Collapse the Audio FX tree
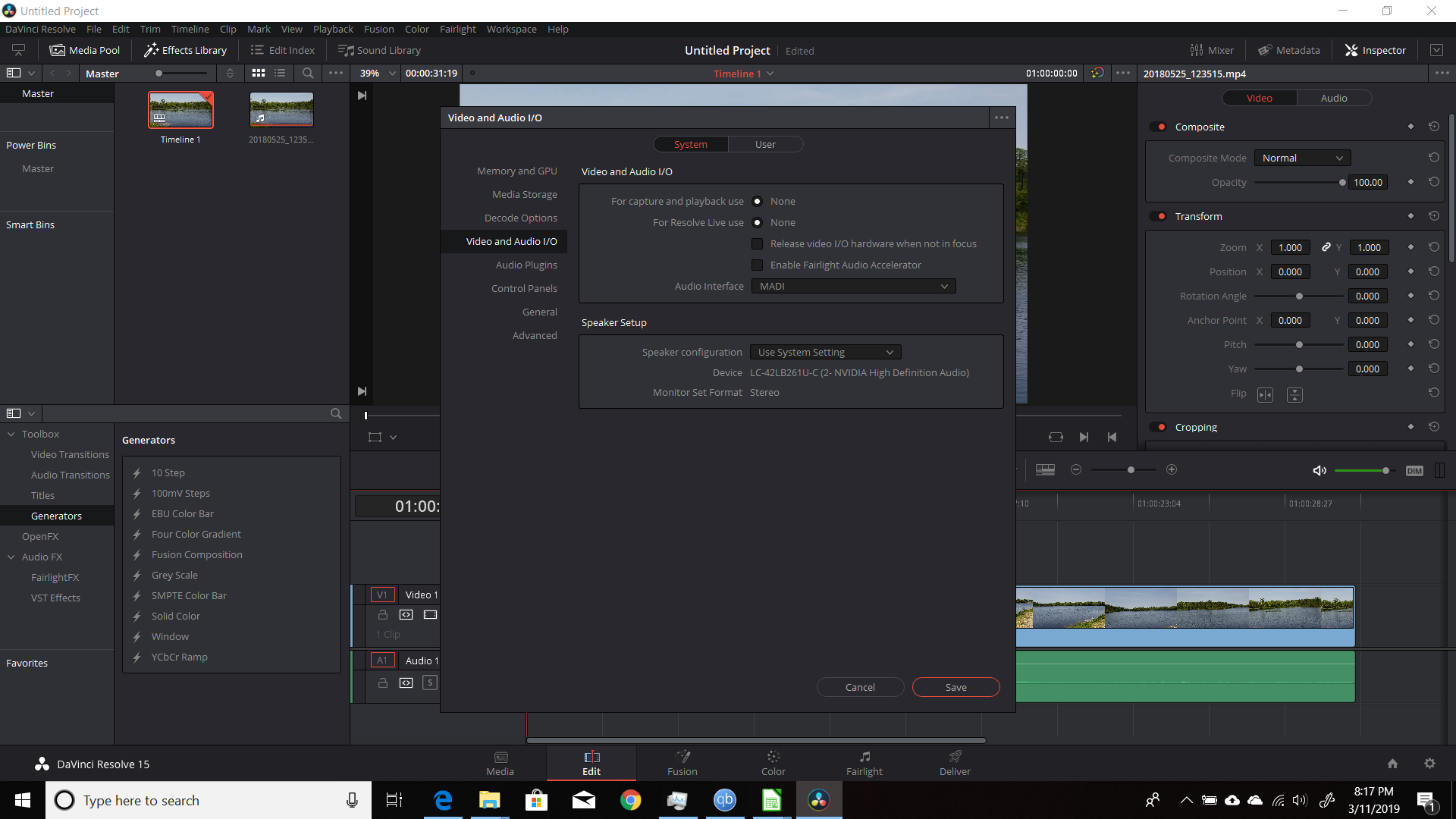 click(11, 557)
